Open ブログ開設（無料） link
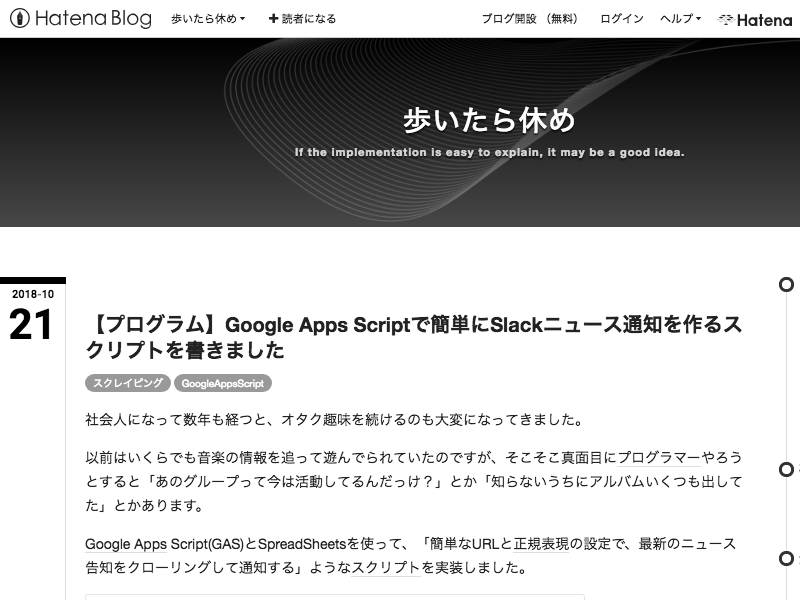This screenshot has width=800, height=600. point(530,19)
